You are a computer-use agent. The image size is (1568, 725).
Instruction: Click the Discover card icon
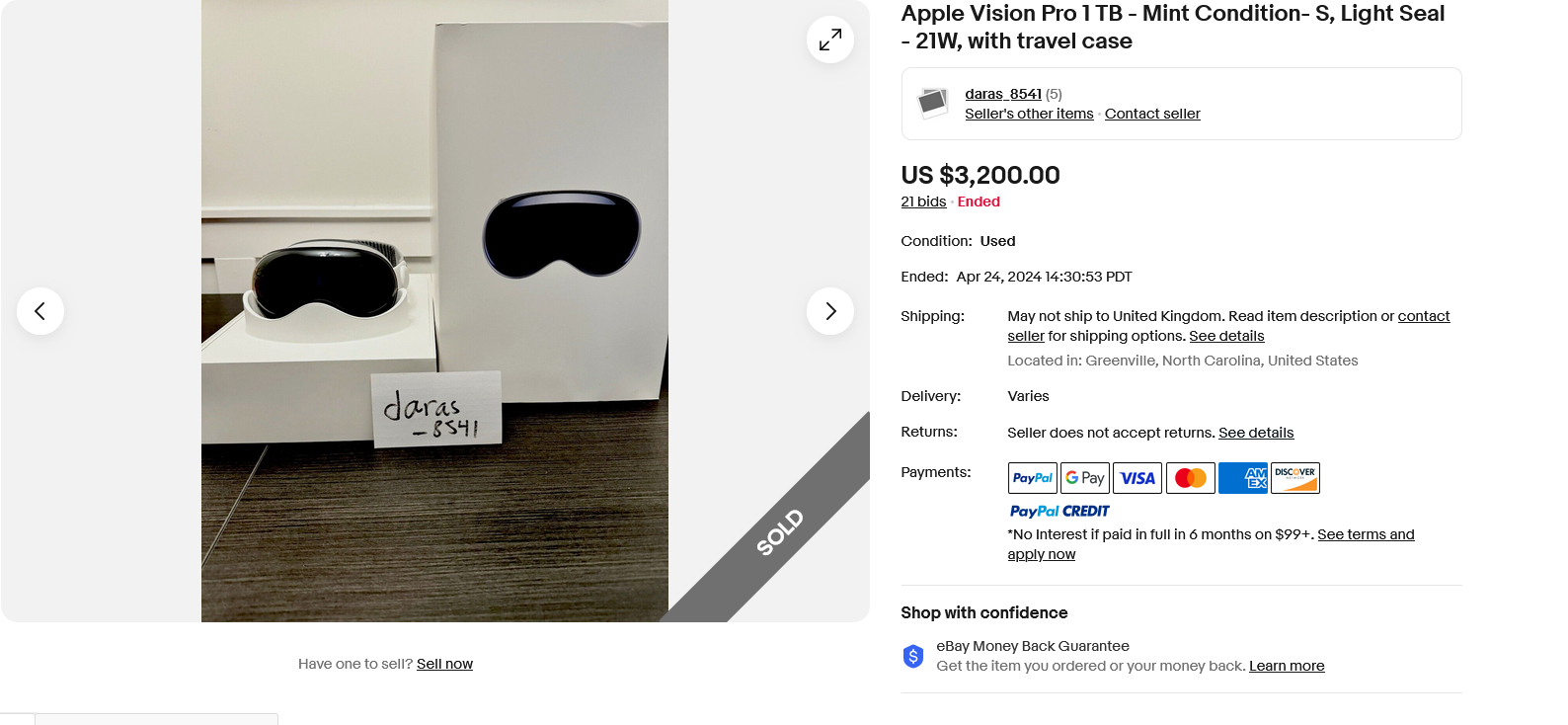[1294, 478]
